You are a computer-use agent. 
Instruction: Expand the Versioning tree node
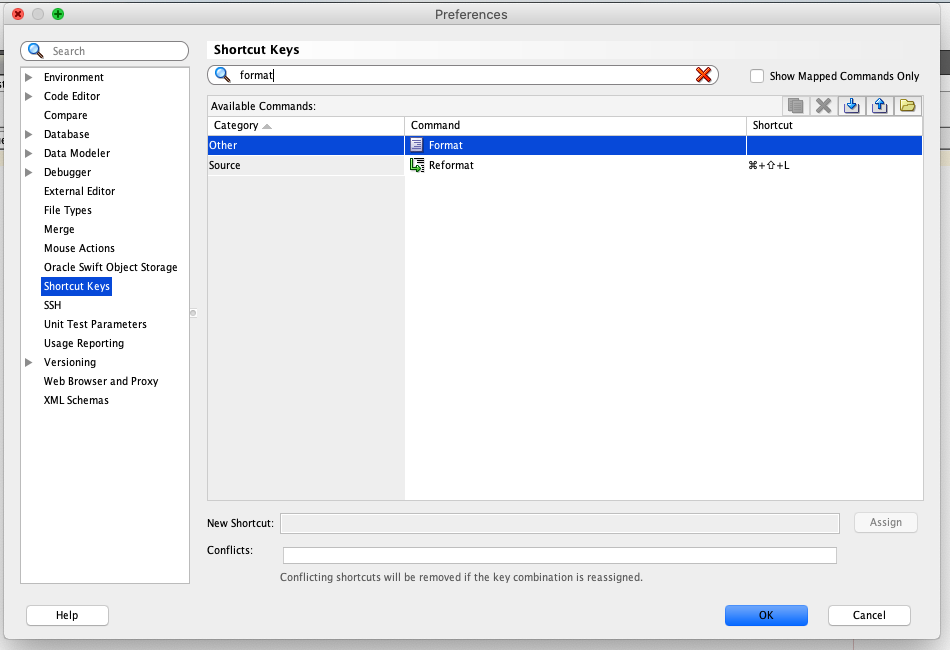29,362
